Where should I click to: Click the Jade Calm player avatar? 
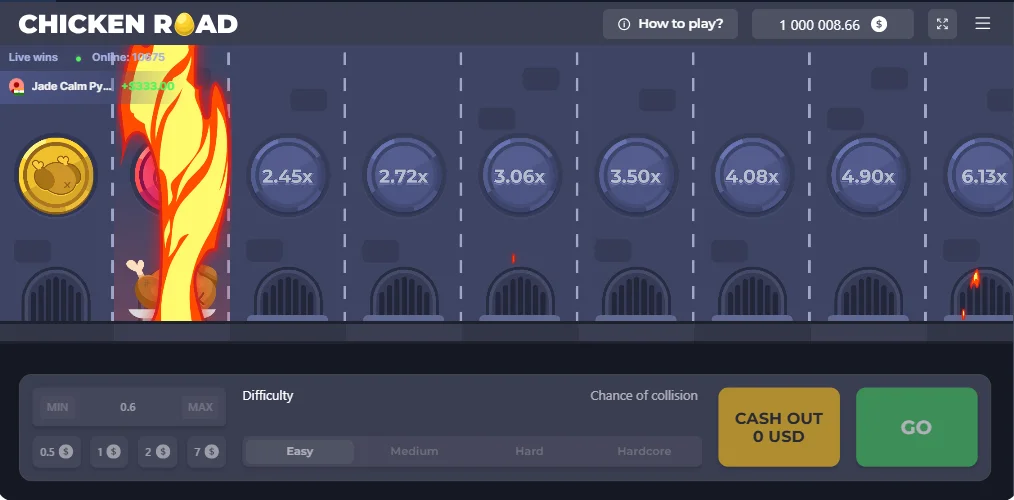17,86
